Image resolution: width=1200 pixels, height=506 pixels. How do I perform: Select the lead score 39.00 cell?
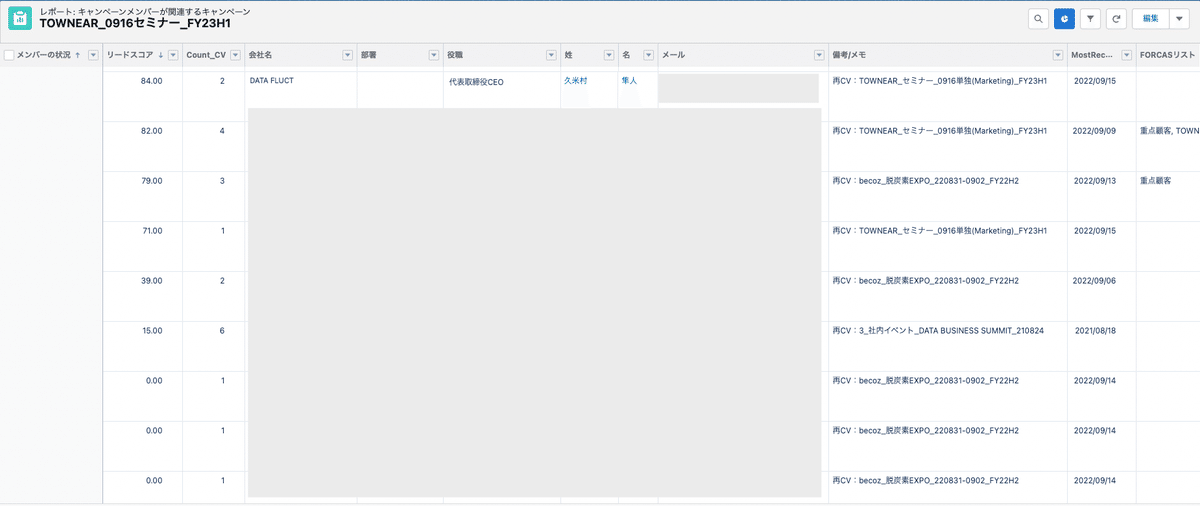coord(143,296)
